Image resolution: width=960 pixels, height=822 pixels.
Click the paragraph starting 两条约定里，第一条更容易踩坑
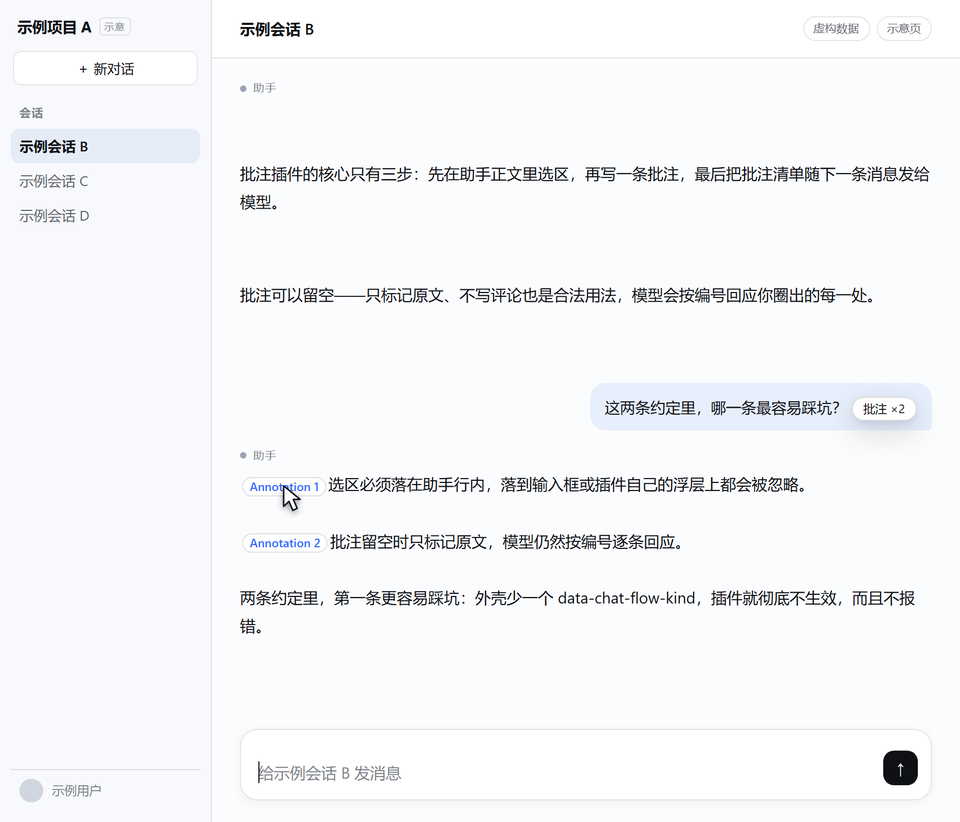click(577, 612)
